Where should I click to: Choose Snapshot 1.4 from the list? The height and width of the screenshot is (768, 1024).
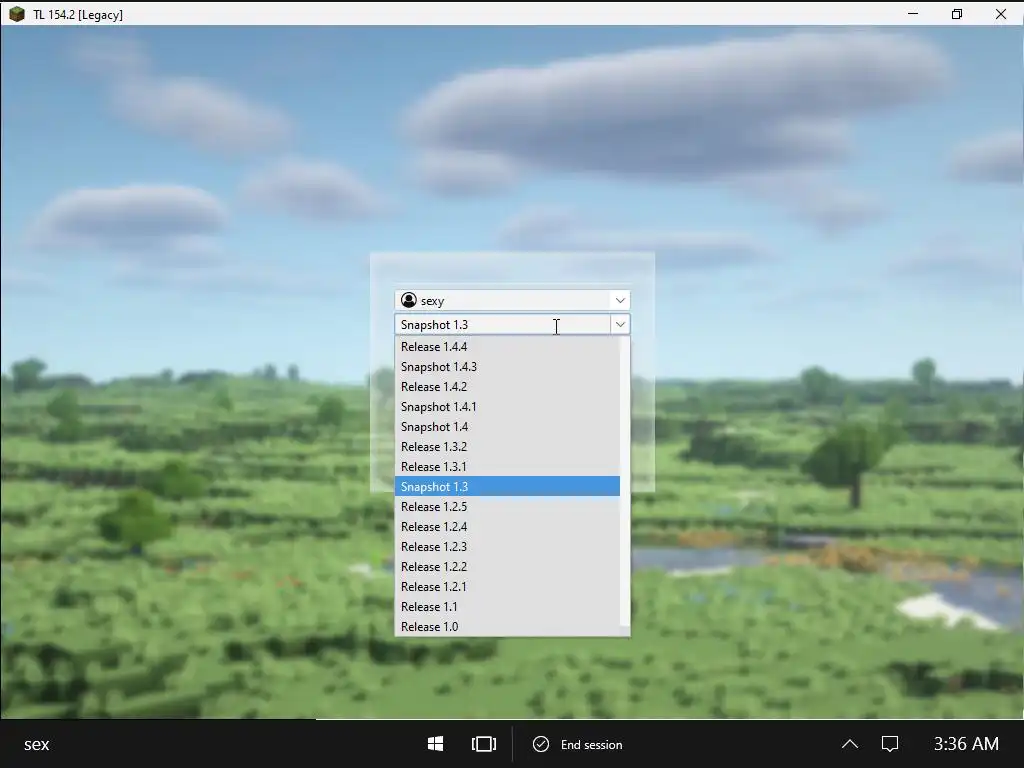point(507,427)
